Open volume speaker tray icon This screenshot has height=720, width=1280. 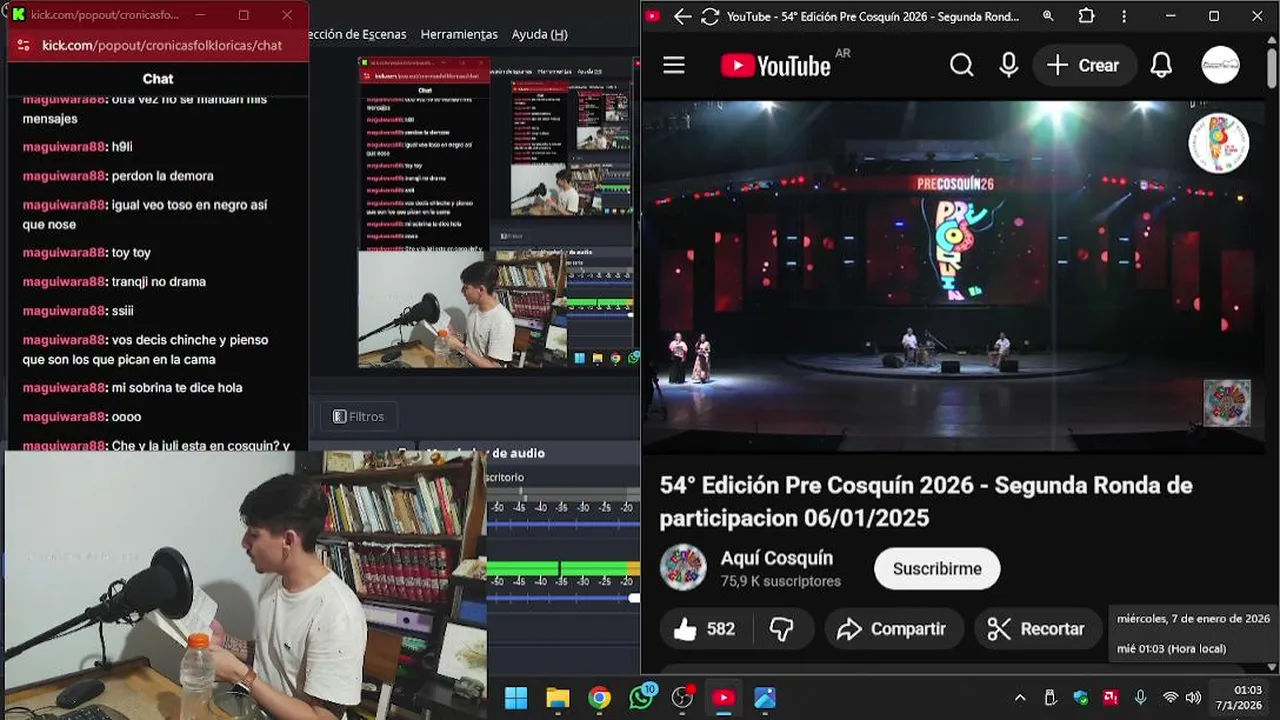[x=1192, y=698]
